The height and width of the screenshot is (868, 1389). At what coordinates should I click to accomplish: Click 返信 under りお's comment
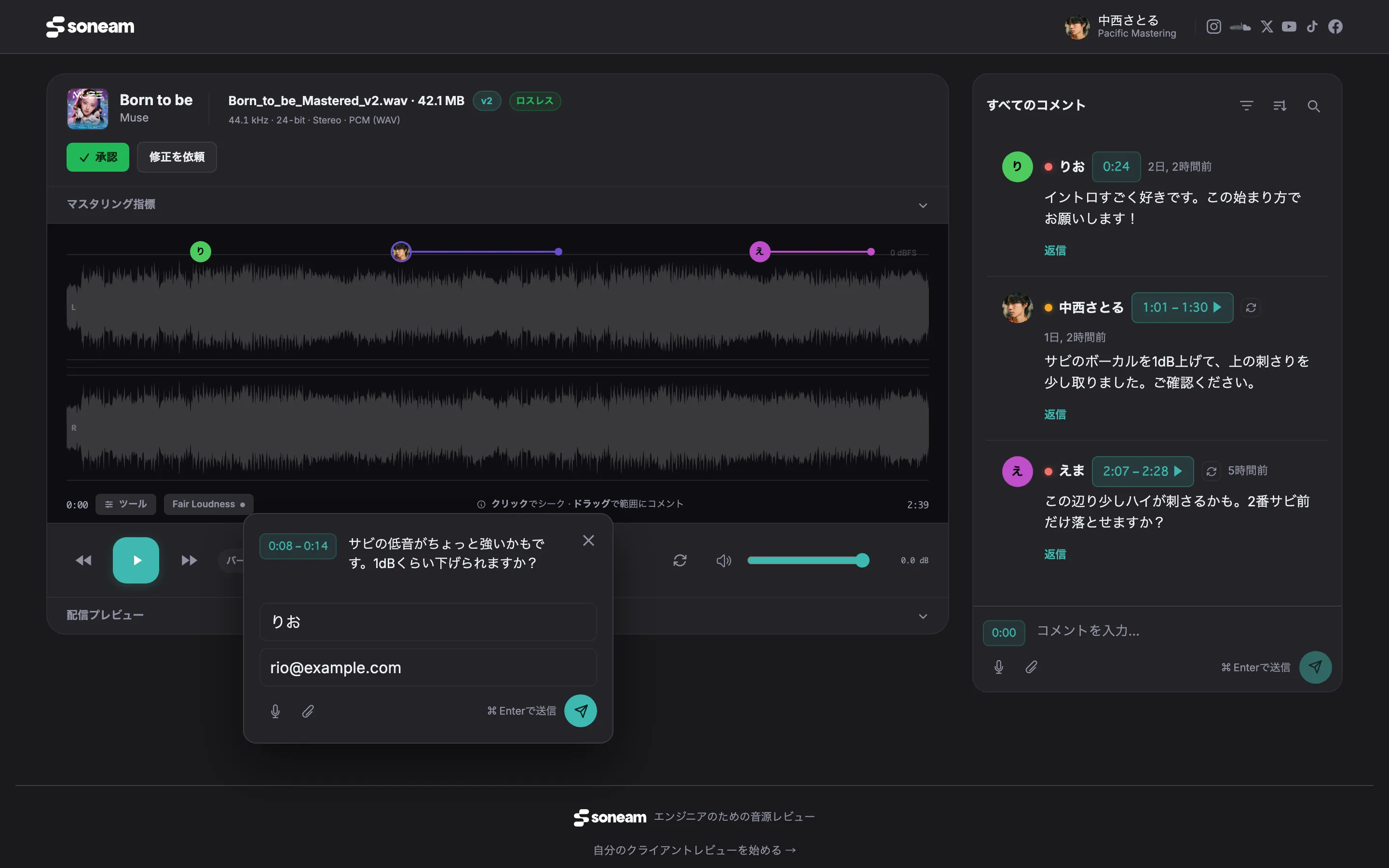pyautogui.click(x=1055, y=250)
